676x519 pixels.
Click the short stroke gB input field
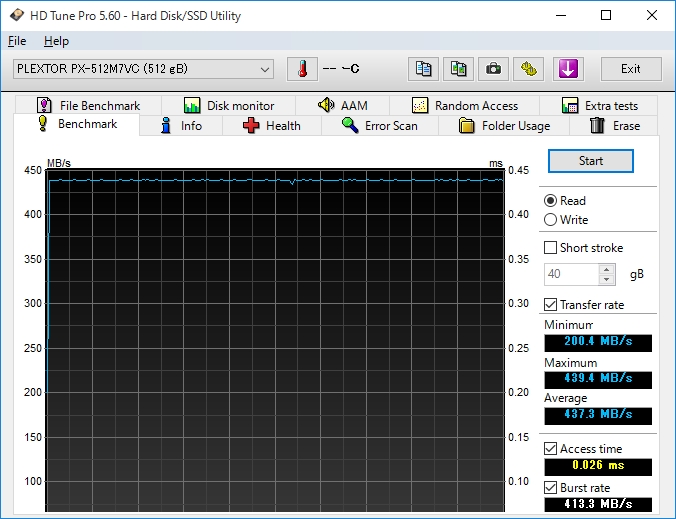click(571, 274)
